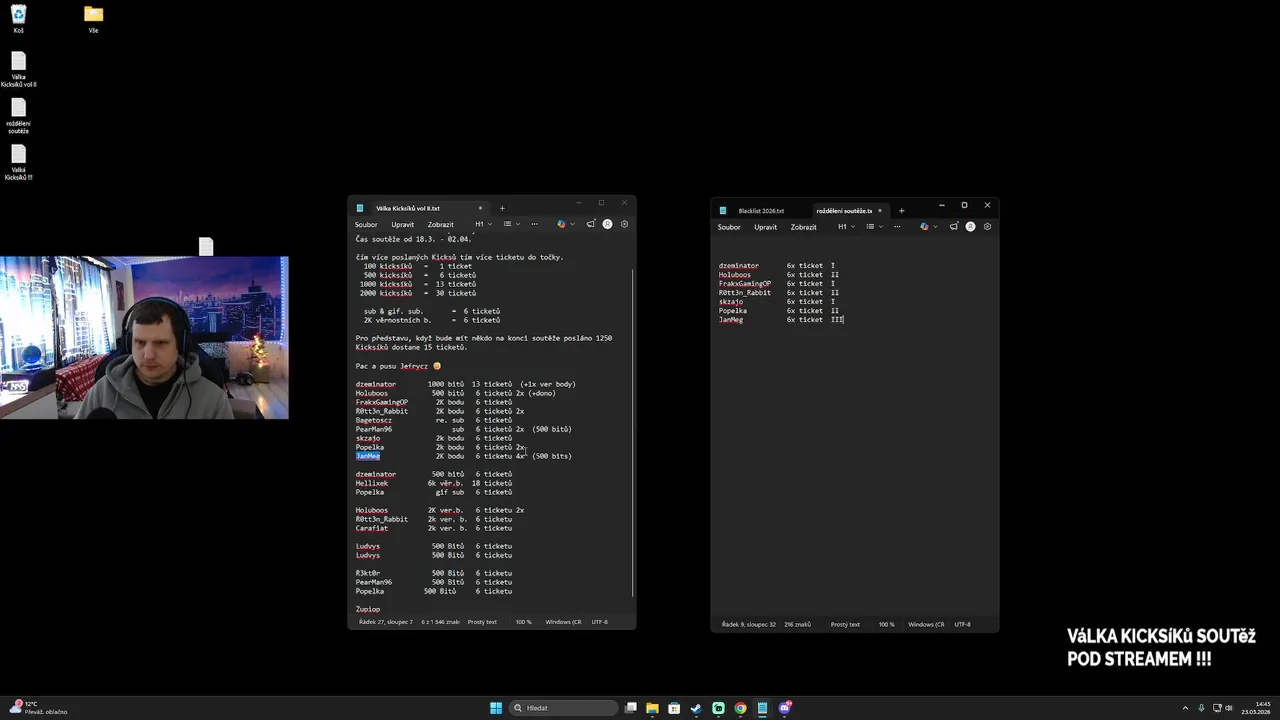Image resolution: width=1280 pixels, height=720 pixels.
Task: Open the Koš recycle bin desktop icon
Action: [x=18, y=18]
